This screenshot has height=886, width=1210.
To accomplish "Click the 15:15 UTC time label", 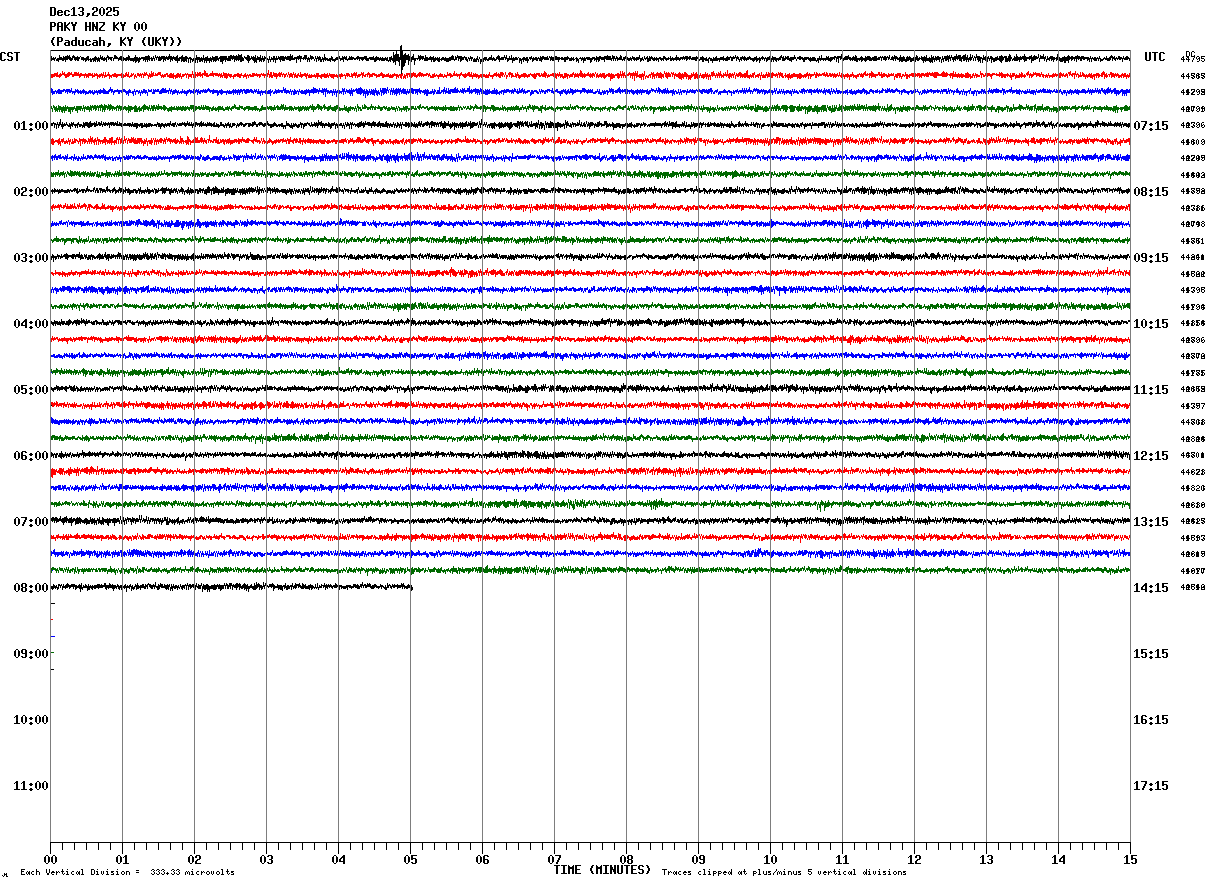I will tap(1151, 654).
